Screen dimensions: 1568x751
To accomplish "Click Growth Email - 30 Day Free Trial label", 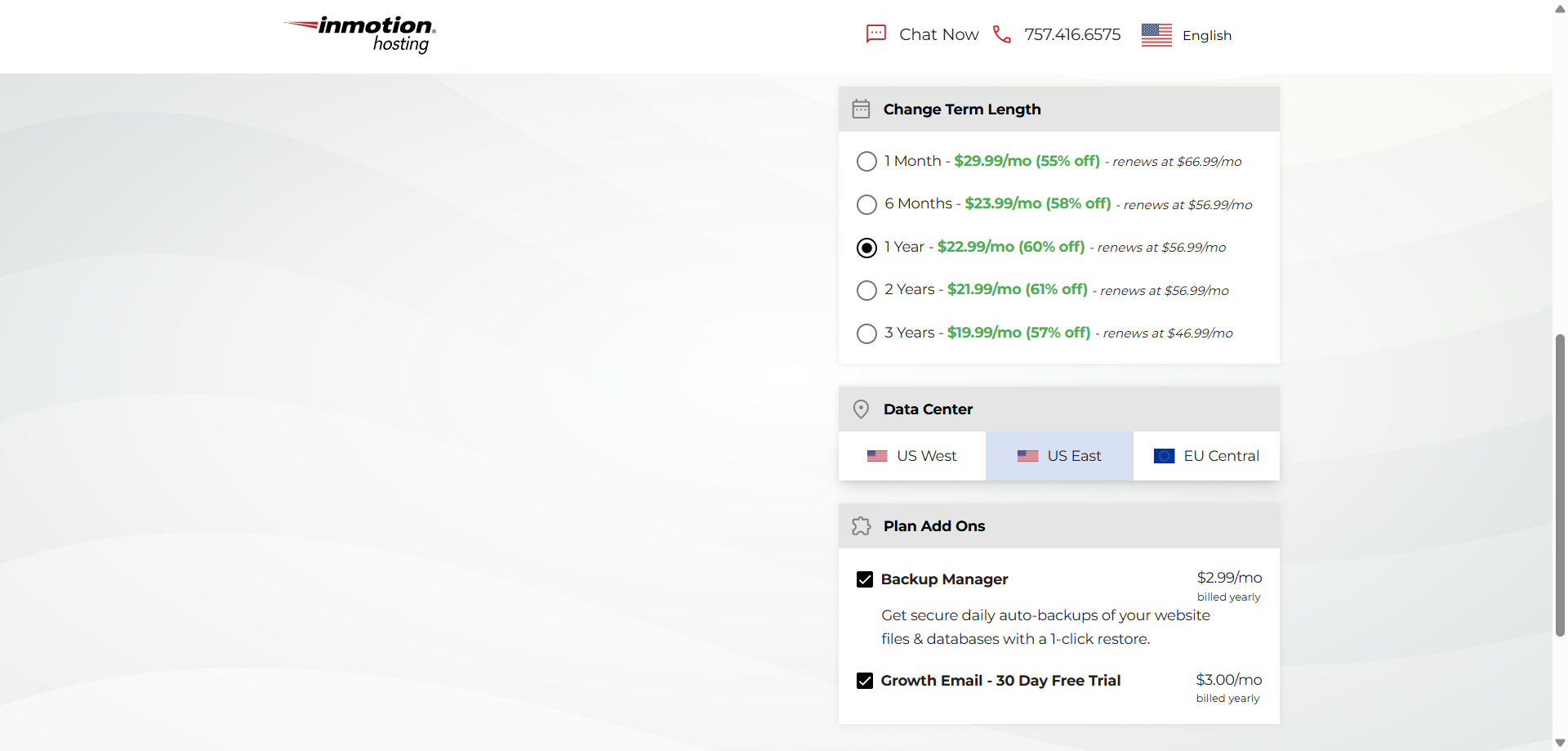I will click(x=1000, y=681).
